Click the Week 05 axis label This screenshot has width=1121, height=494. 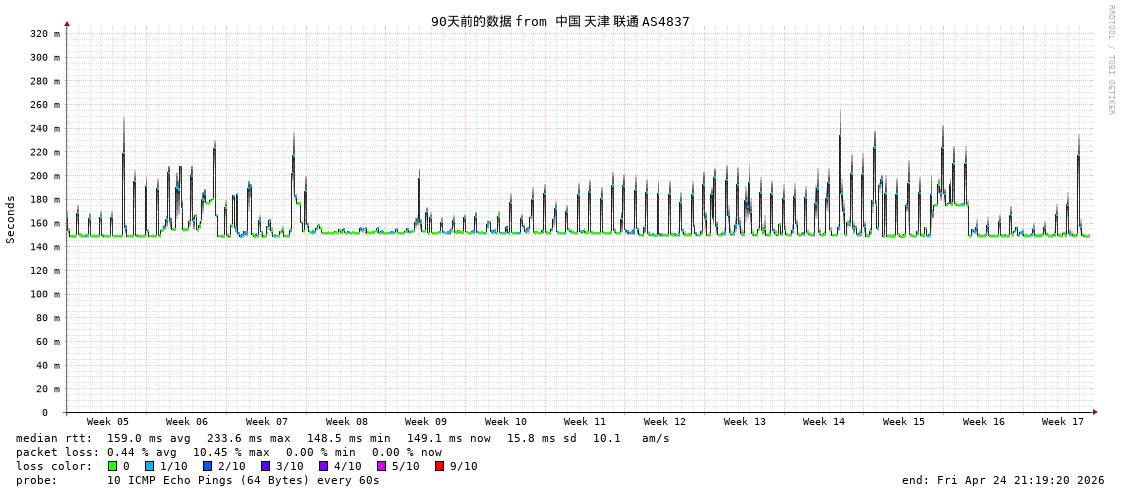107,422
